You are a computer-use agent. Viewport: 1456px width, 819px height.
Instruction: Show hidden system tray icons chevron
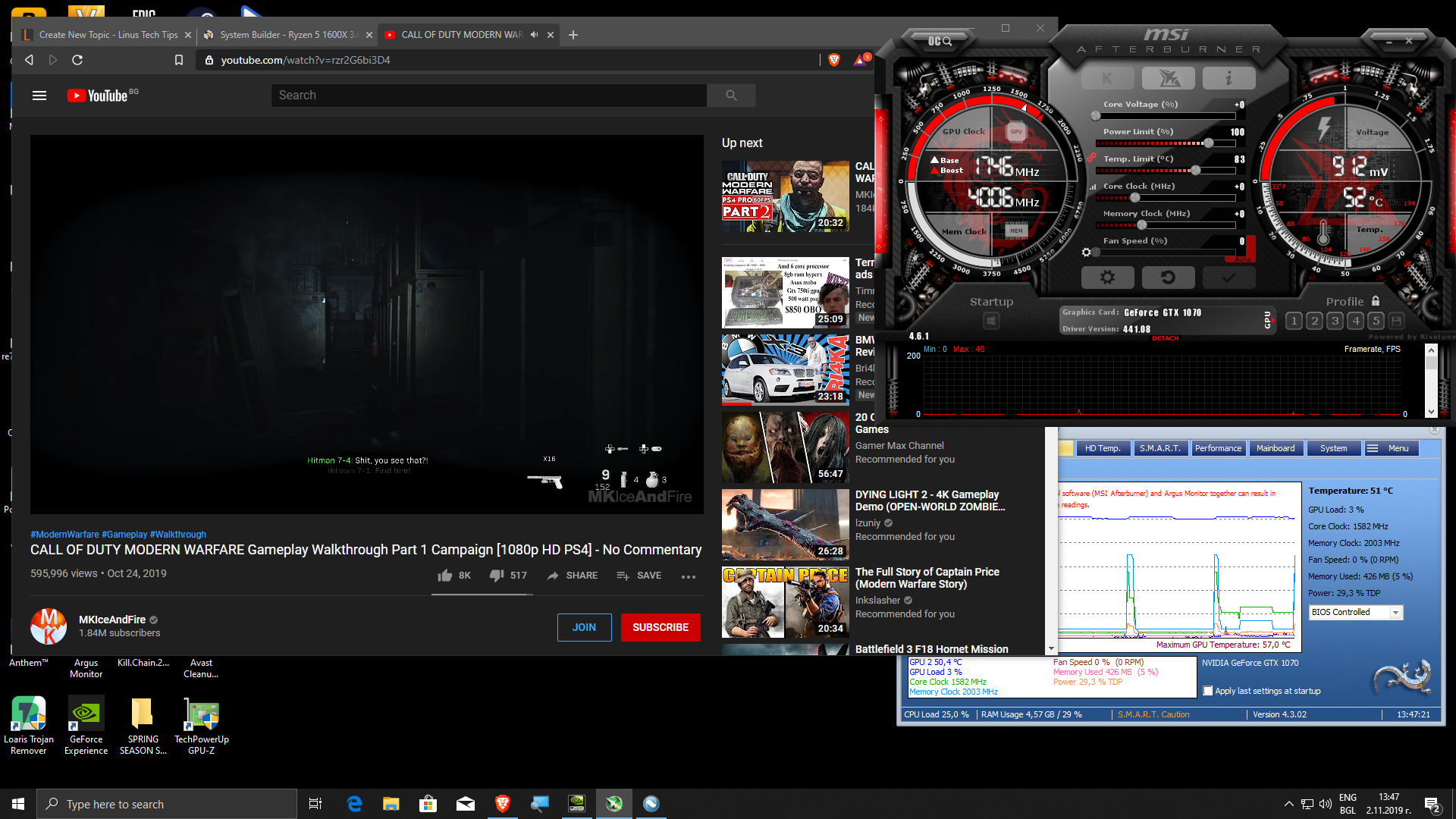pyautogui.click(x=1288, y=804)
